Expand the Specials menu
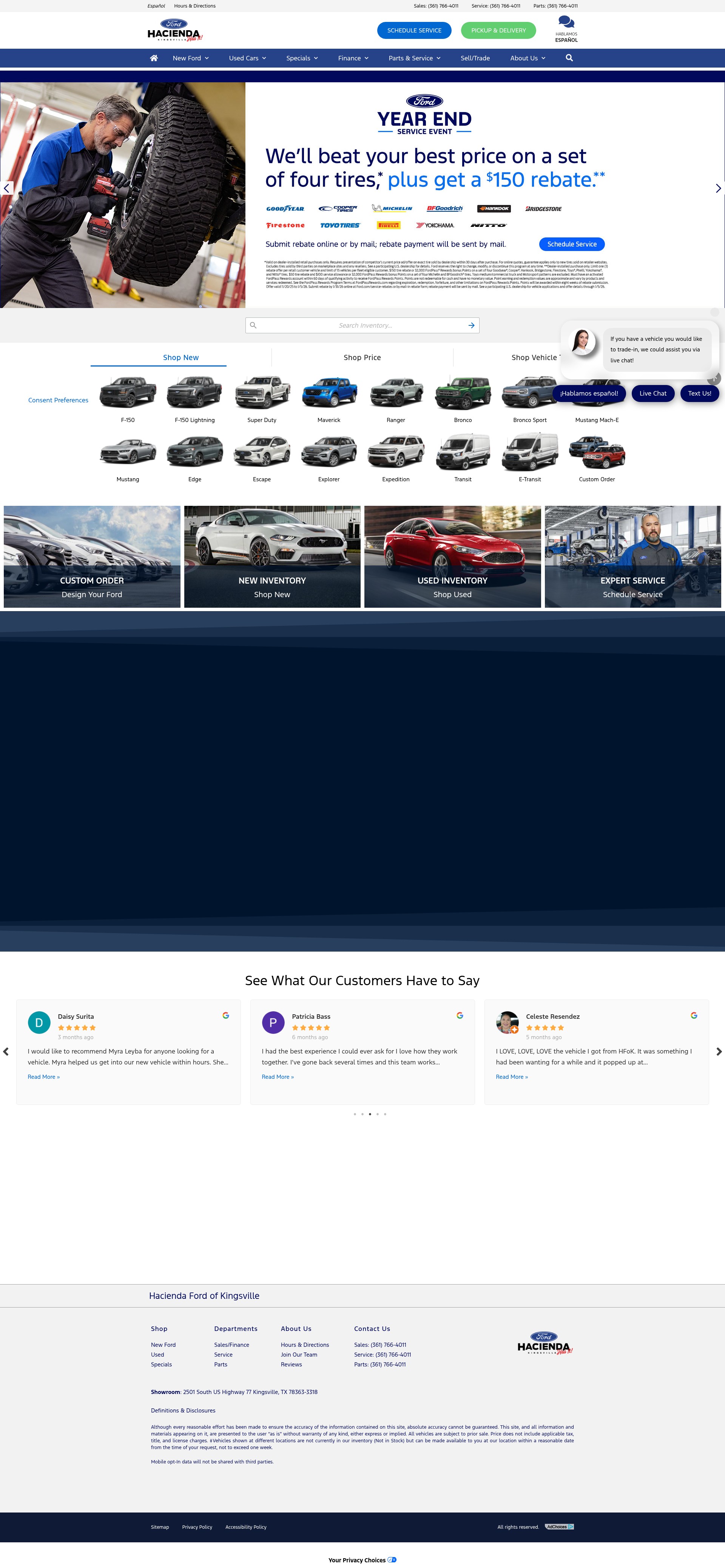725x1568 pixels. click(x=302, y=58)
